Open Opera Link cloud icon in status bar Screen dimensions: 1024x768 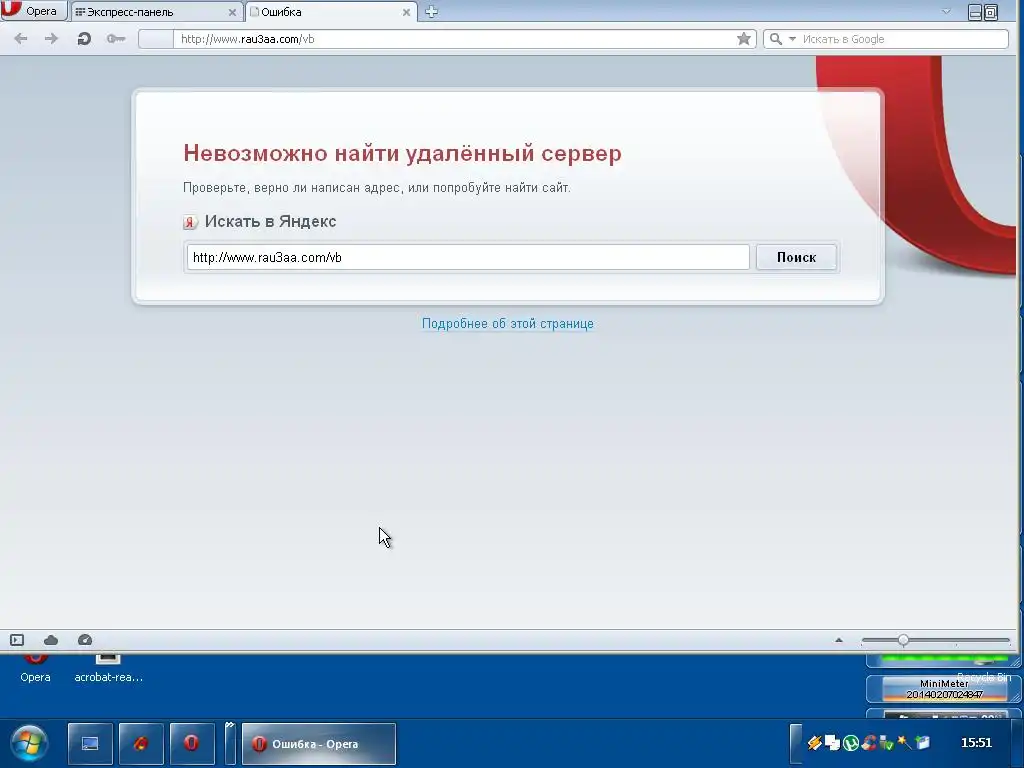(x=50, y=640)
